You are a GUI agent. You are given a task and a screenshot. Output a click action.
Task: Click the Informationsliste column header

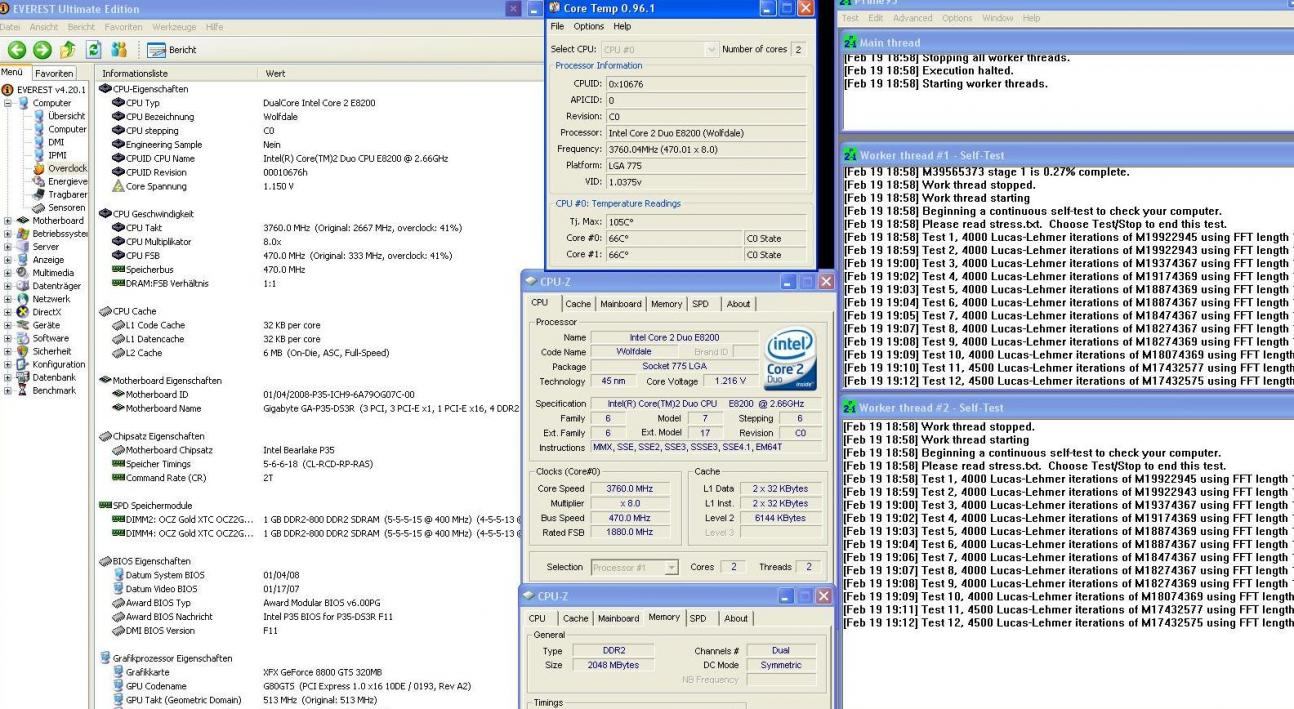point(176,73)
